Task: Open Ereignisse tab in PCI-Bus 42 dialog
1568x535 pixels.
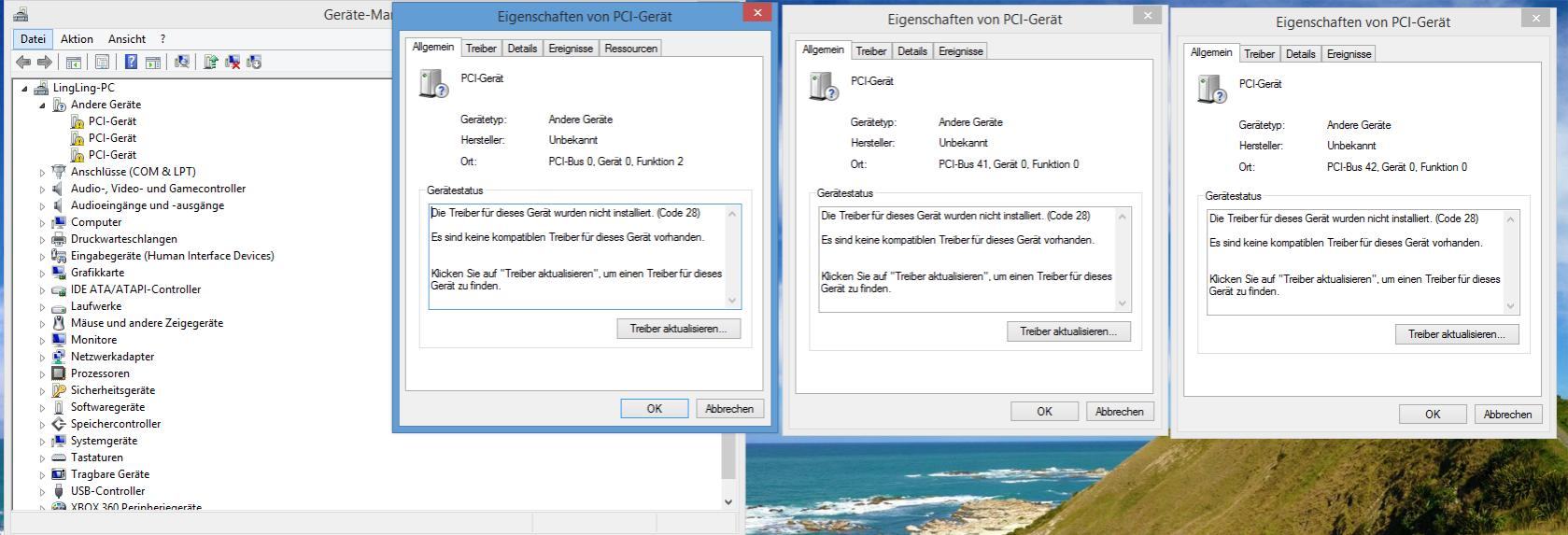Action: pos(1349,54)
